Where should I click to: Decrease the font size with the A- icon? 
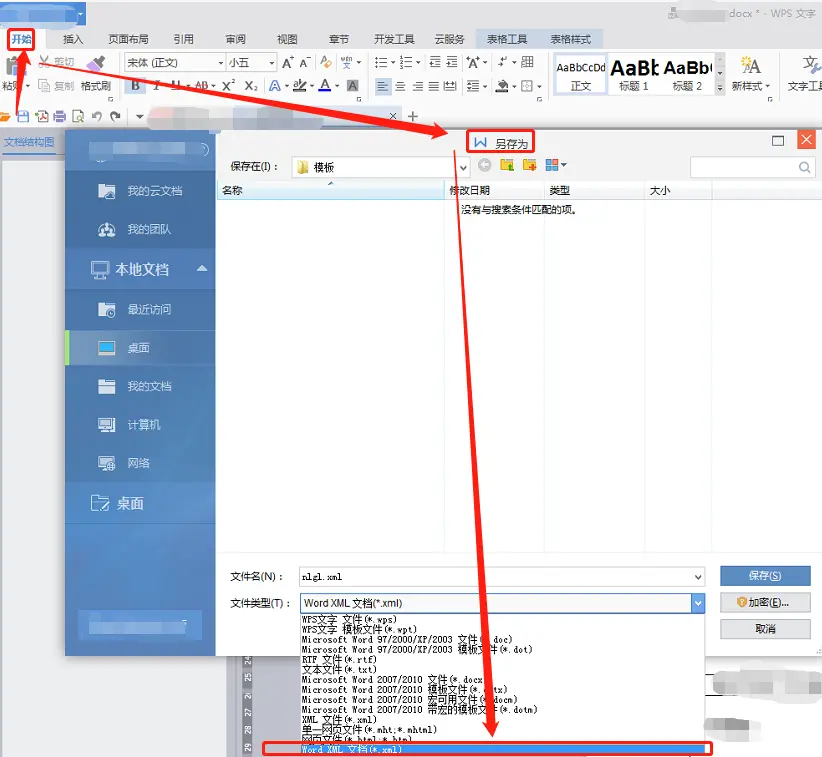[x=305, y=63]
